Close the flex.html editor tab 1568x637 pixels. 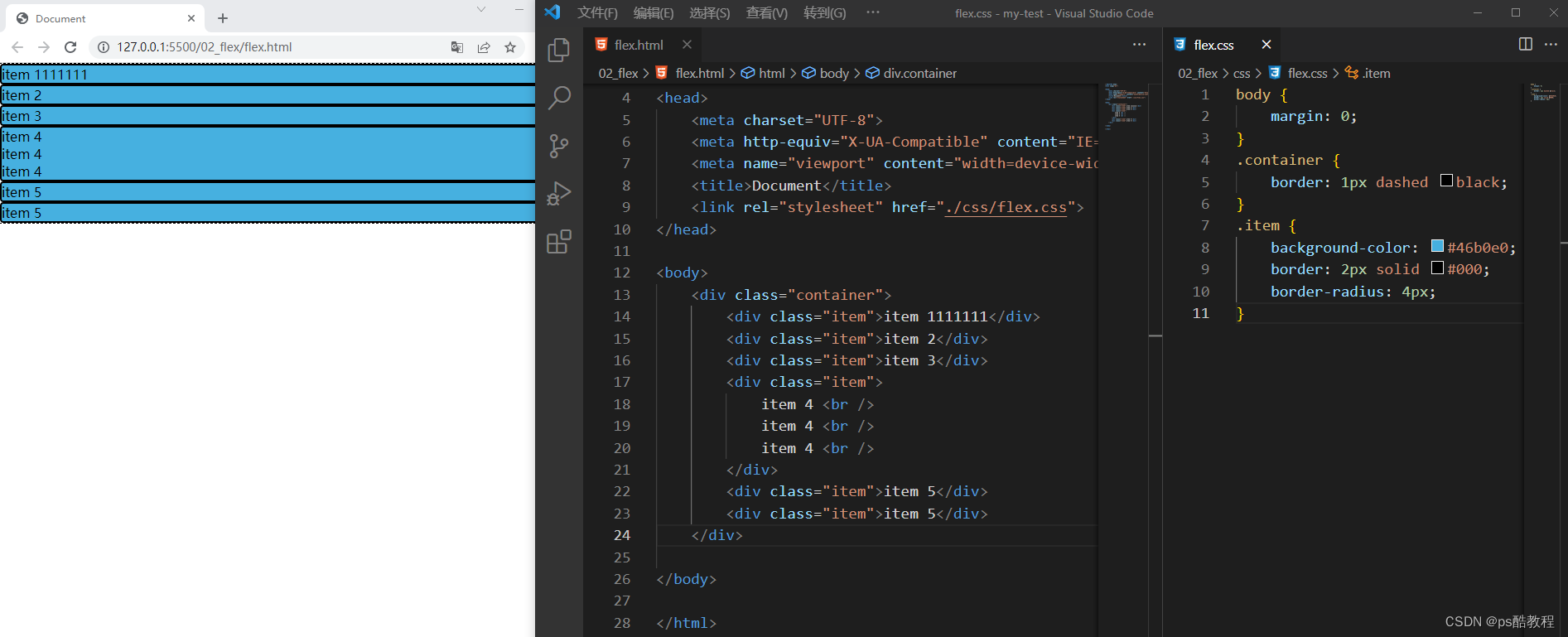(x=687, y=45)
